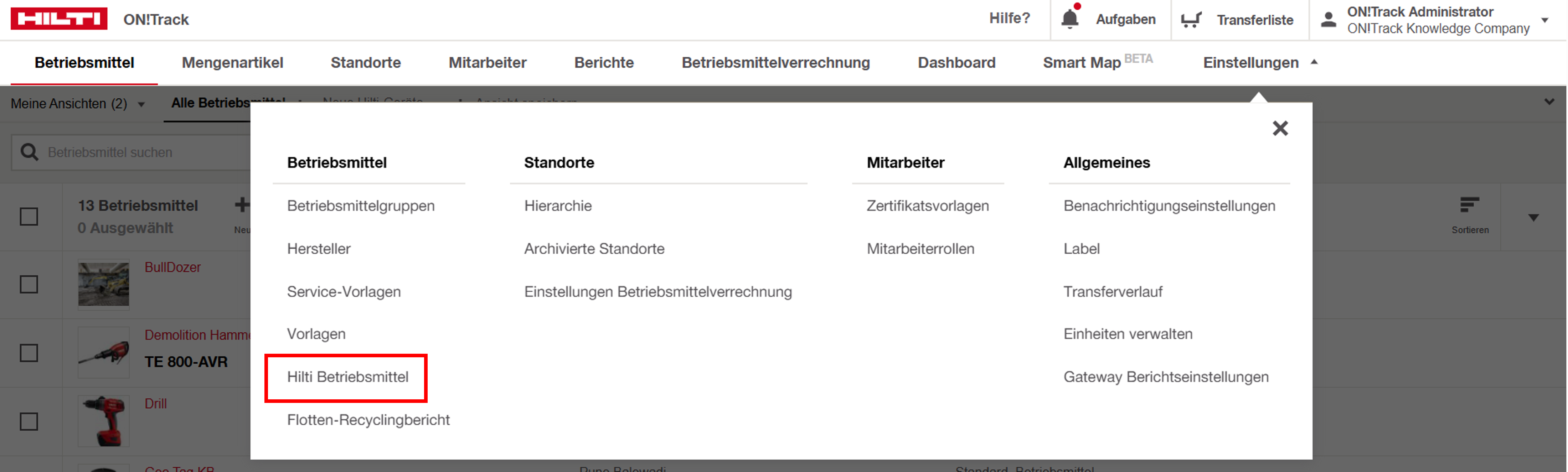Open the Standorte tab
The width and height of the screenshot is (1568, 472).
(366, 63)
